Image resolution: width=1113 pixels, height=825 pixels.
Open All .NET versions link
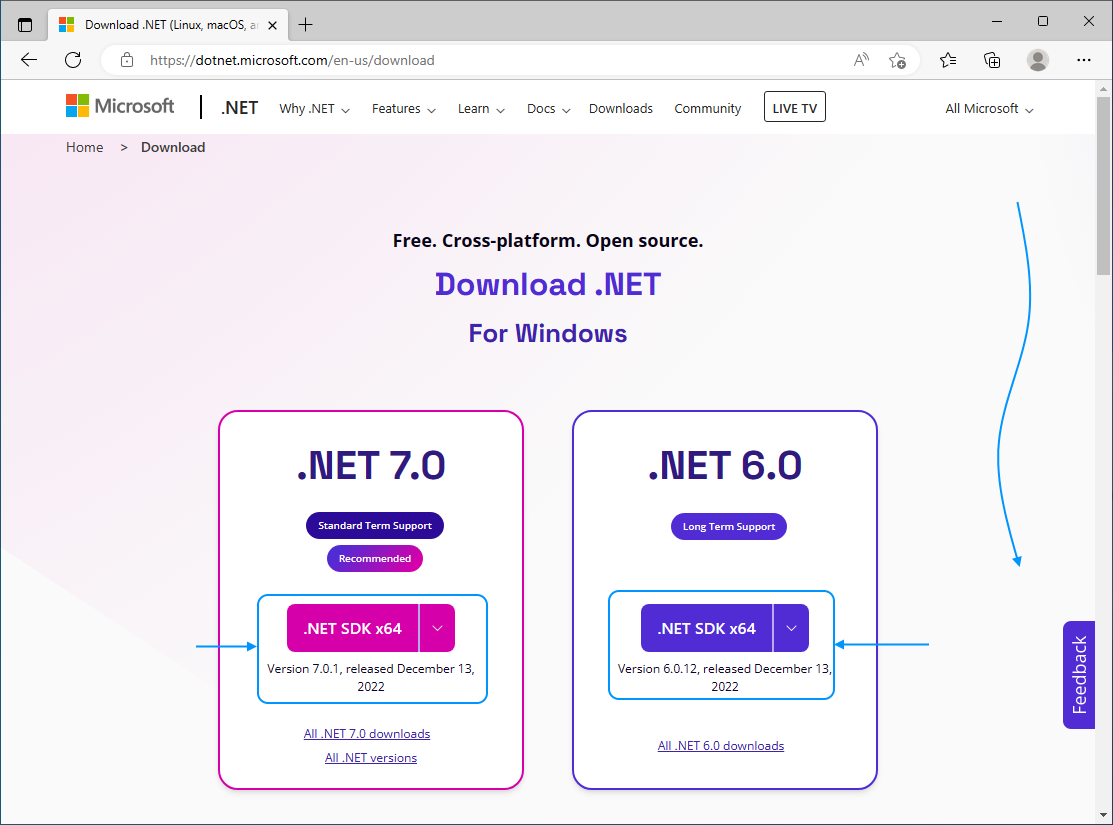tap(371, 758)
